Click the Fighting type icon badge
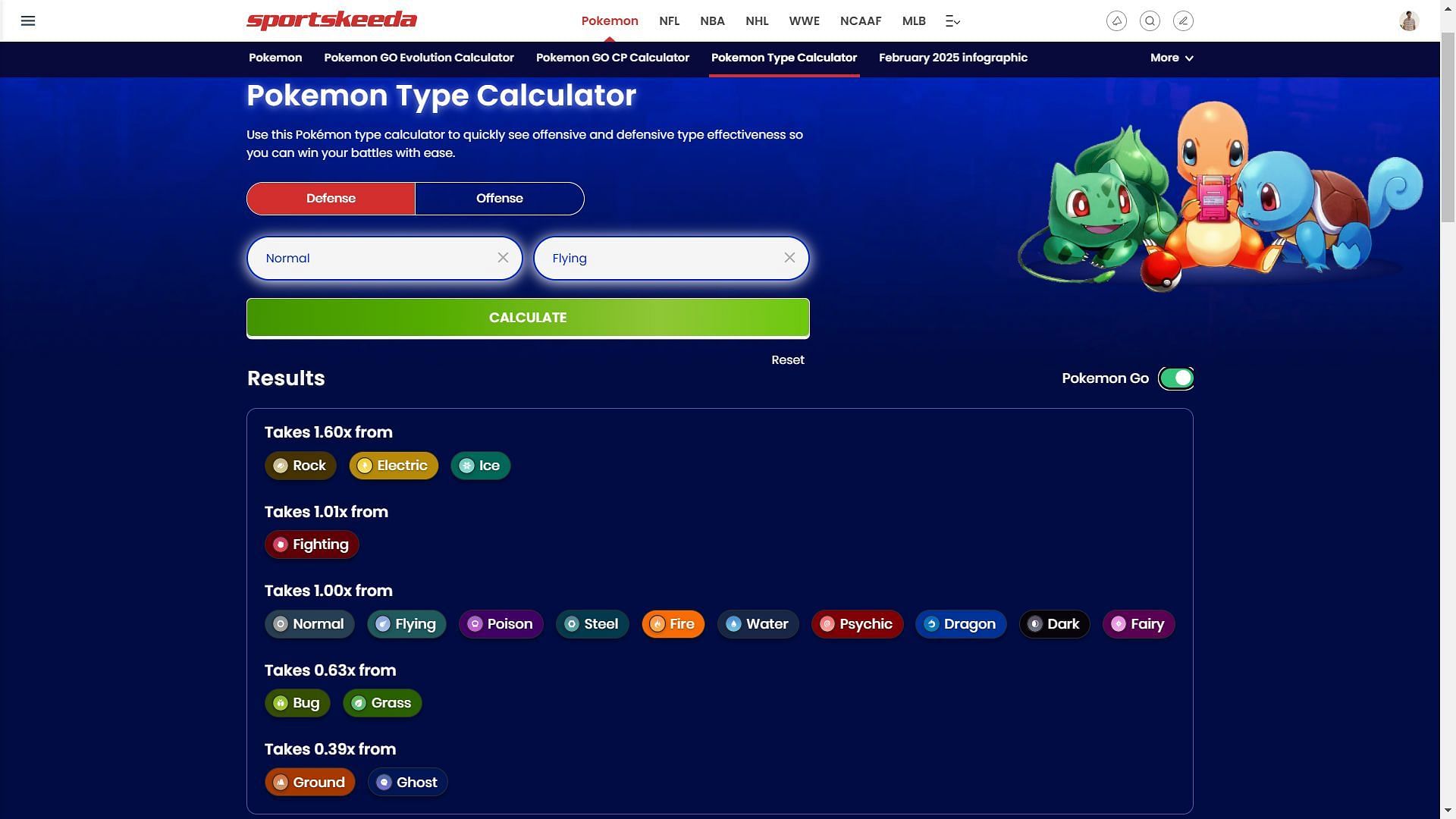The height and width of the screenshot is (819, 1456). tap(281, 544)
